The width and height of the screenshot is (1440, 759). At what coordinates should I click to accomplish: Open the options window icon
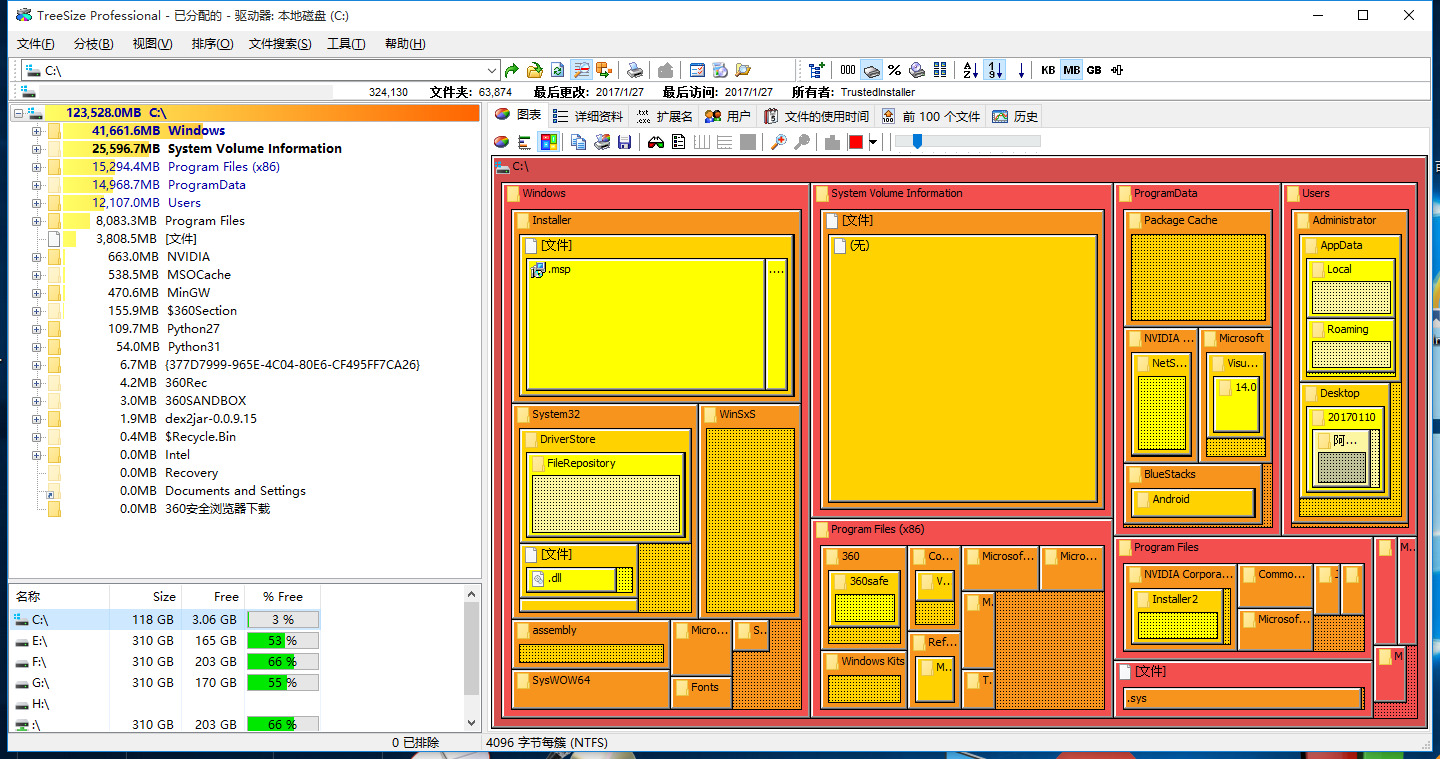pos(697,70)
